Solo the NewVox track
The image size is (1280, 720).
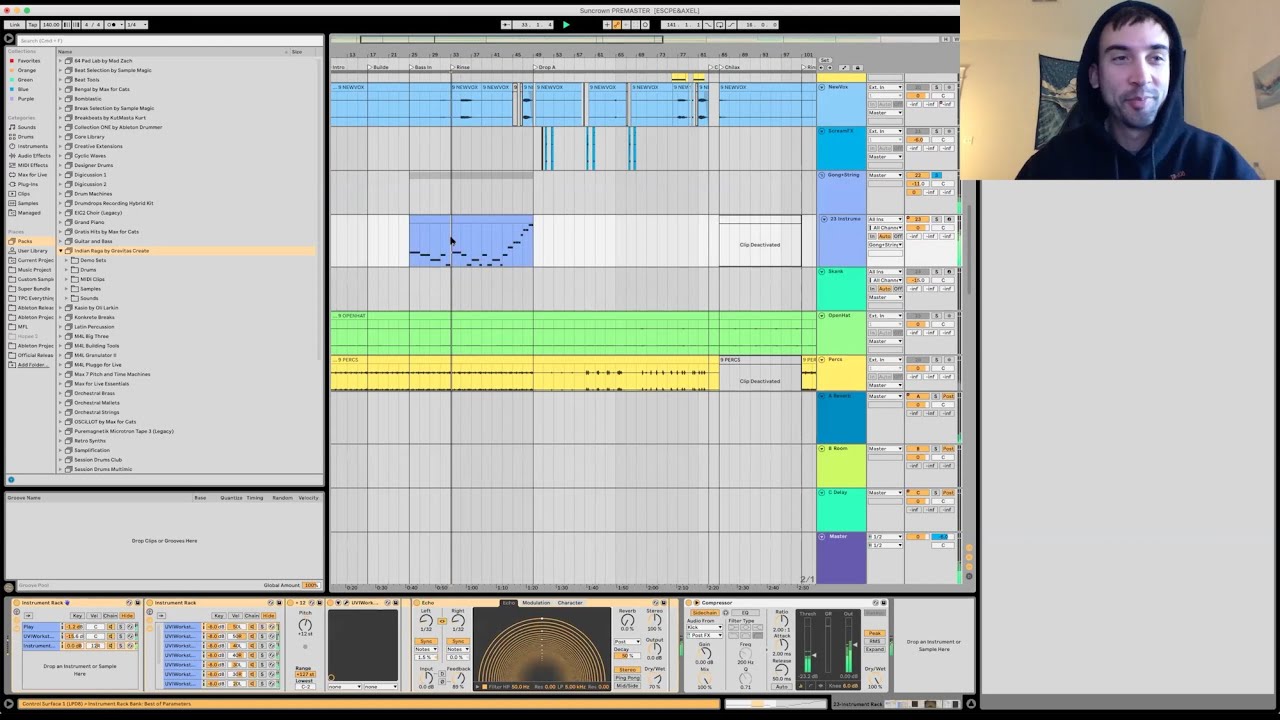pyautogui.click(x=937, y=88)
